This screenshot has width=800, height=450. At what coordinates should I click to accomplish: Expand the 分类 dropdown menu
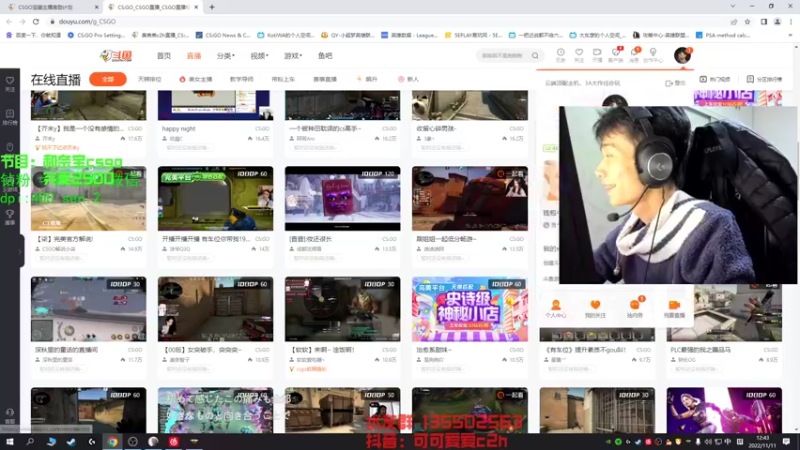(226, 56)
